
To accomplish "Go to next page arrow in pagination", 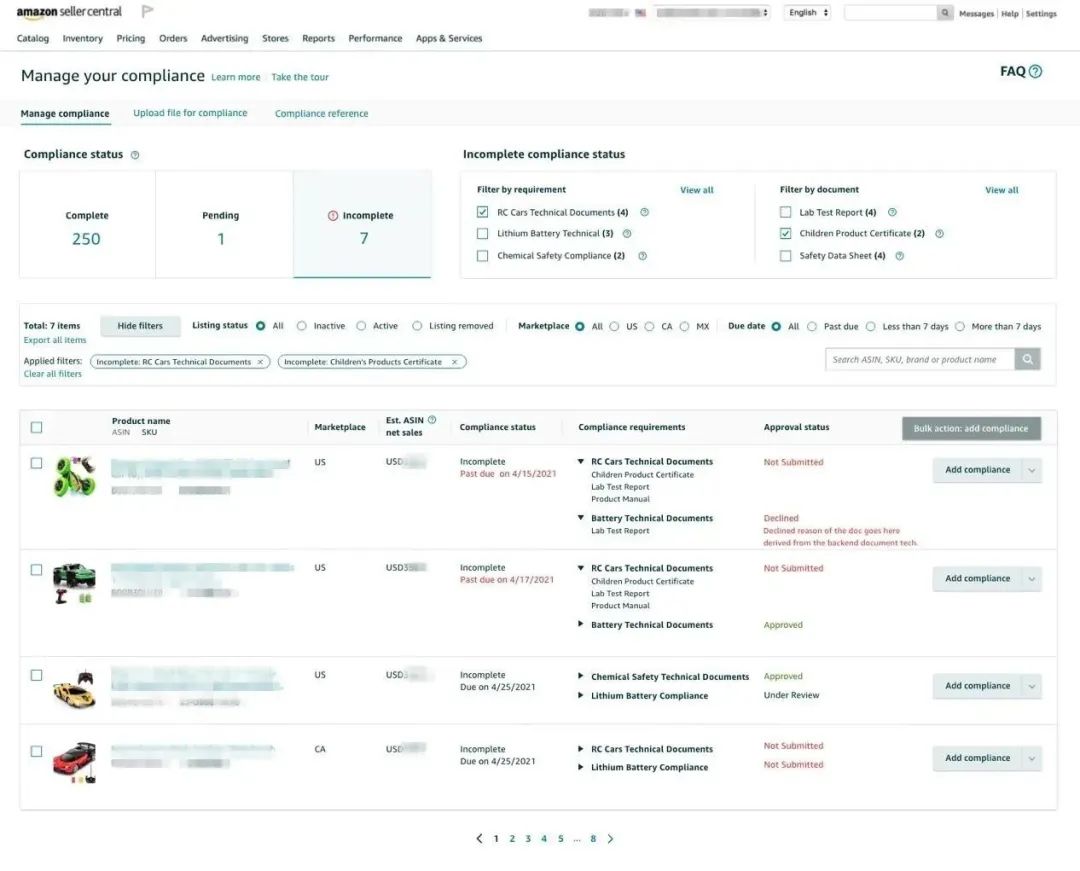I will (610, 839).
